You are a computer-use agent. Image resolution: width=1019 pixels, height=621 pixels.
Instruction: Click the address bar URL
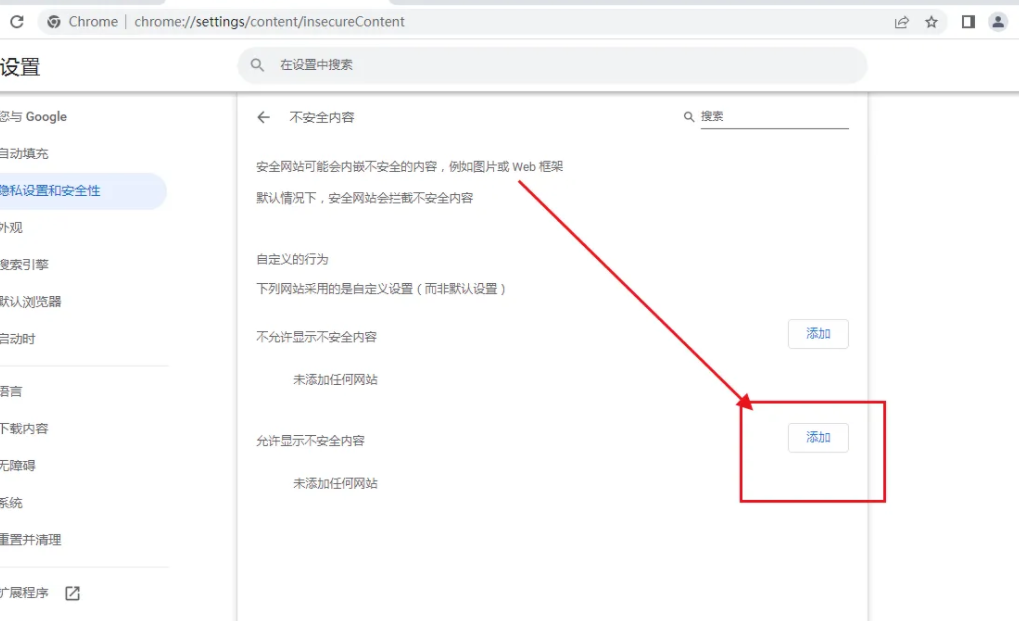pyautogui.click(x=269, y=22)
